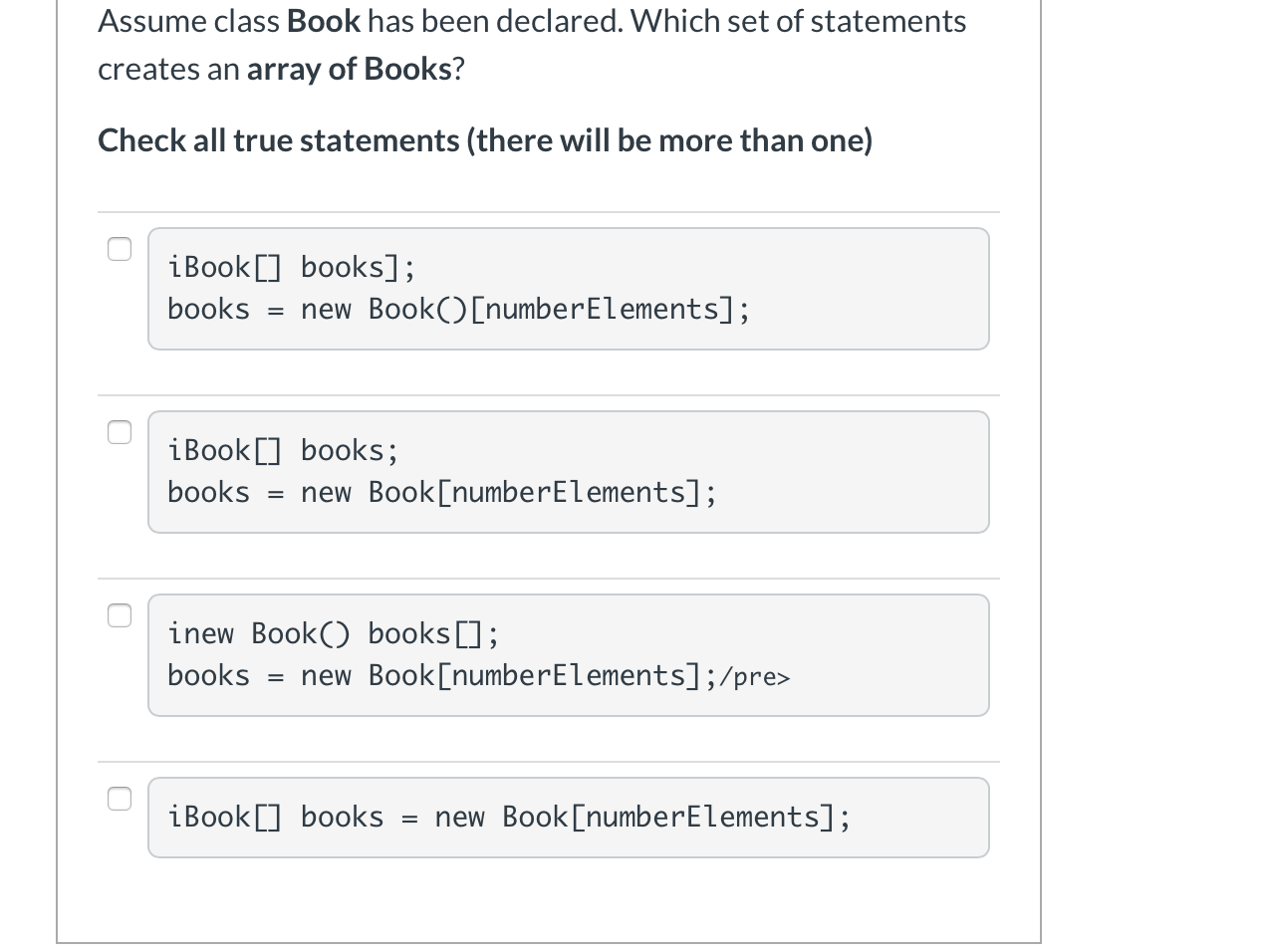Viewport: 1267px width, 952px height.
Task: Click the text "iBook[]" in the final option
Action: 225,817
